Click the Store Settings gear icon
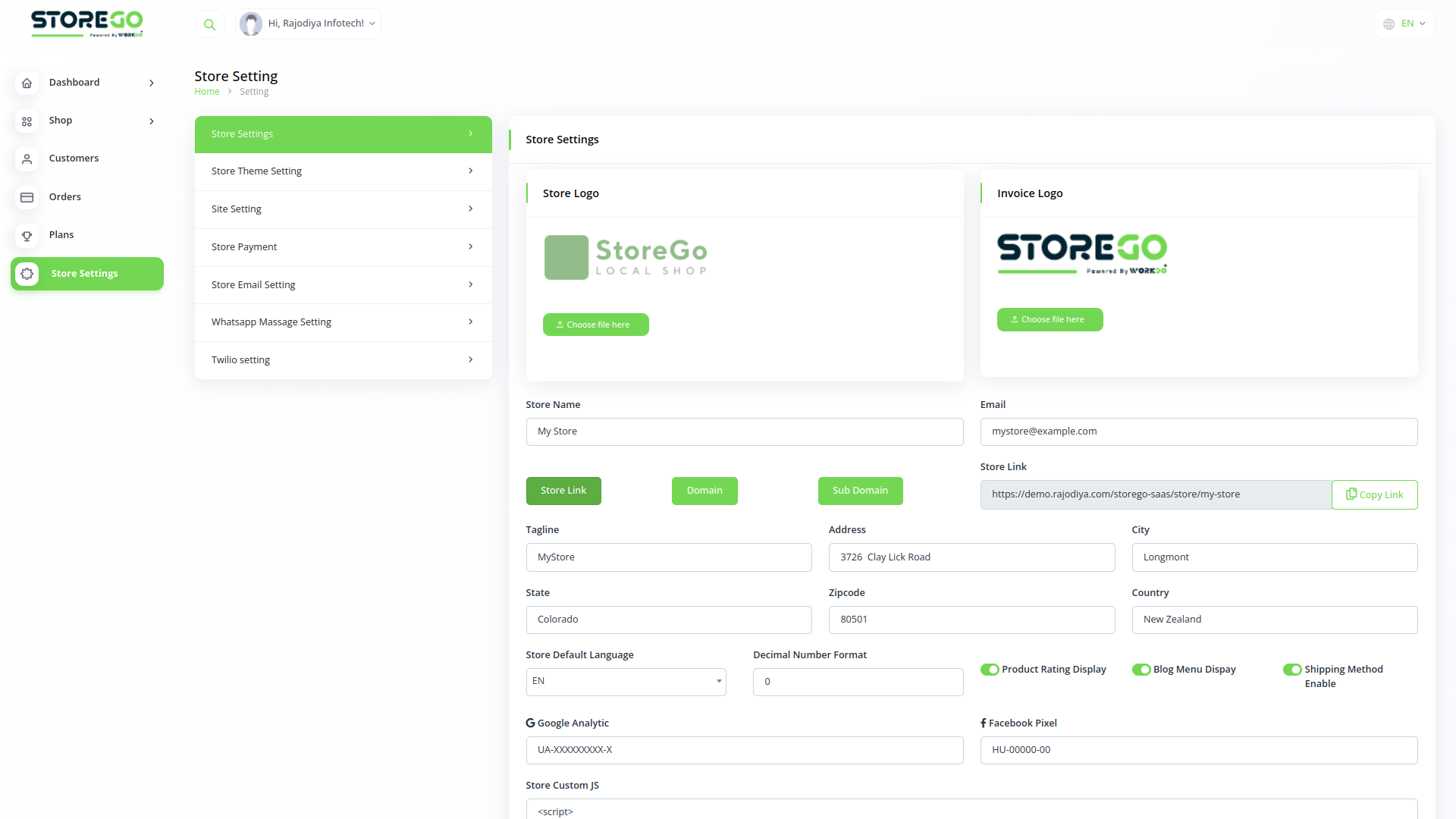1456x819 pixels. pos(27,274)
